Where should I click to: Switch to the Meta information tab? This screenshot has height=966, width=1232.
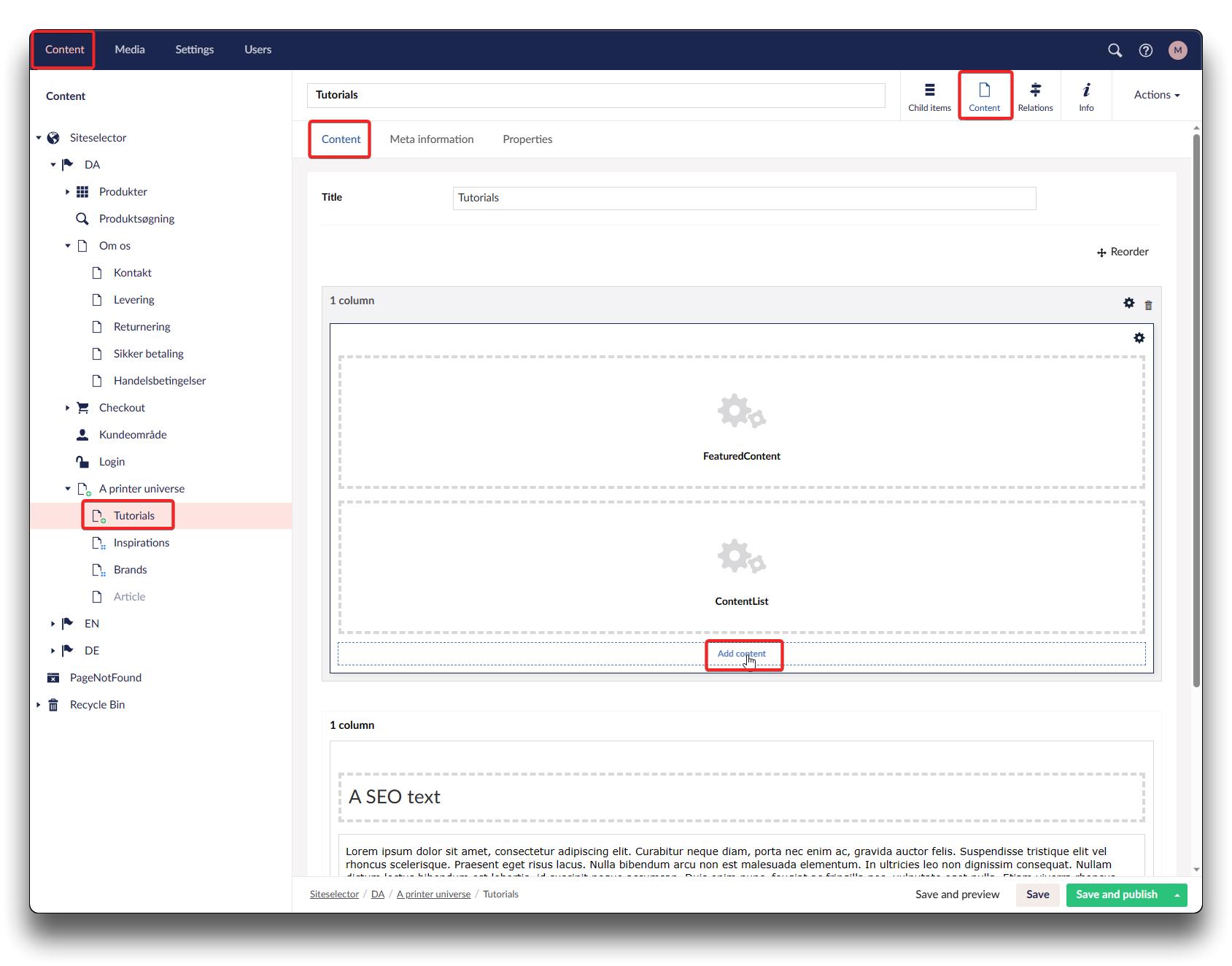pos(431,139)
